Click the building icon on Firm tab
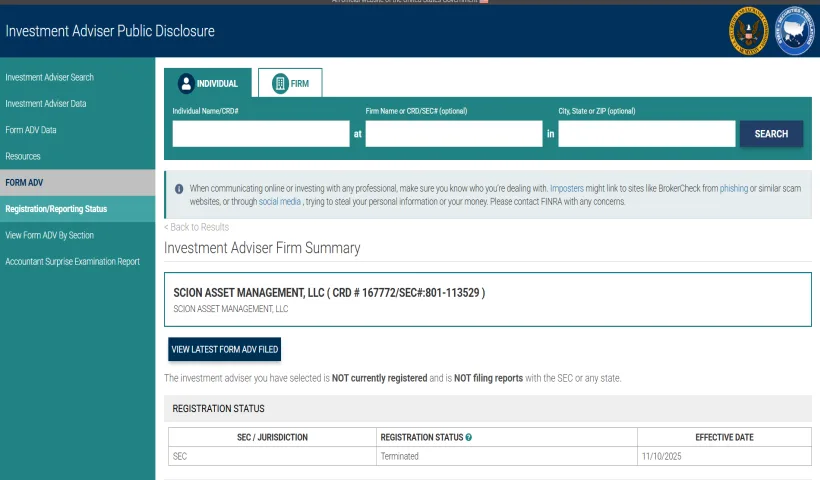 point(279,83)
